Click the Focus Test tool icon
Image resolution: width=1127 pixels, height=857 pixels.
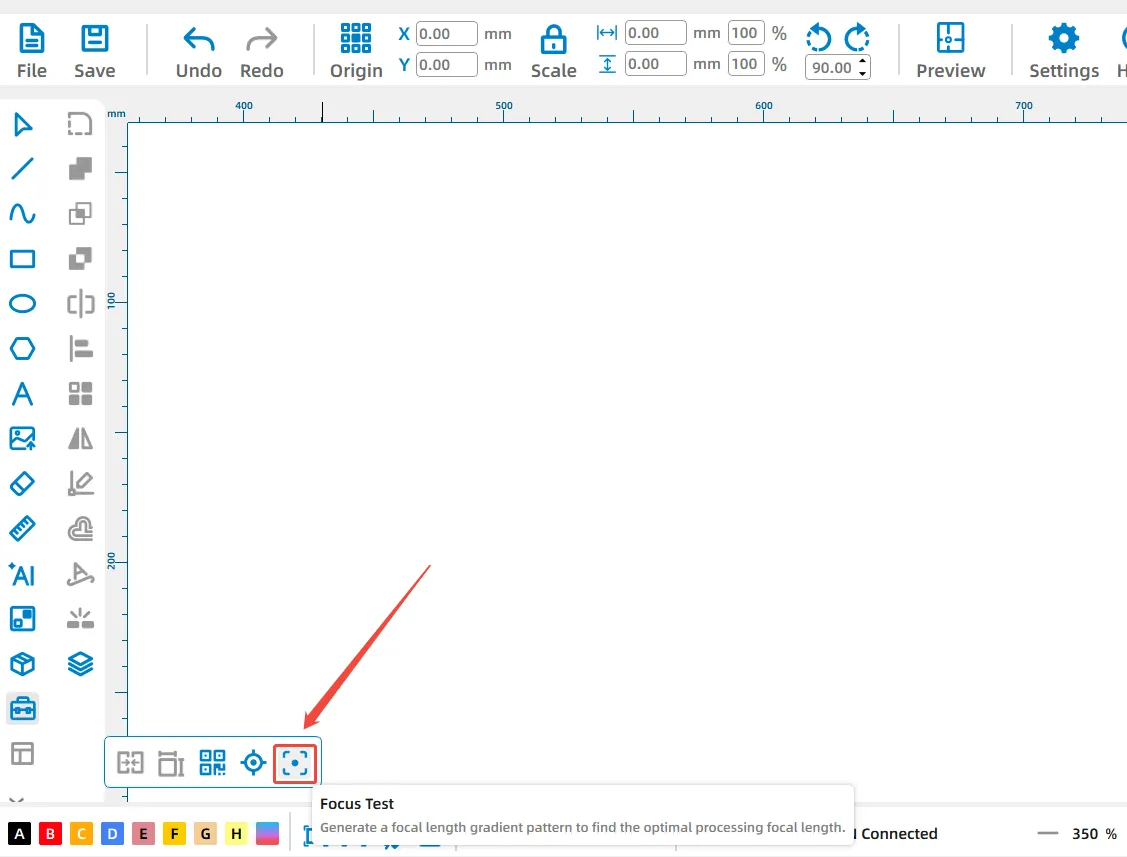click(x=295, y=763)
